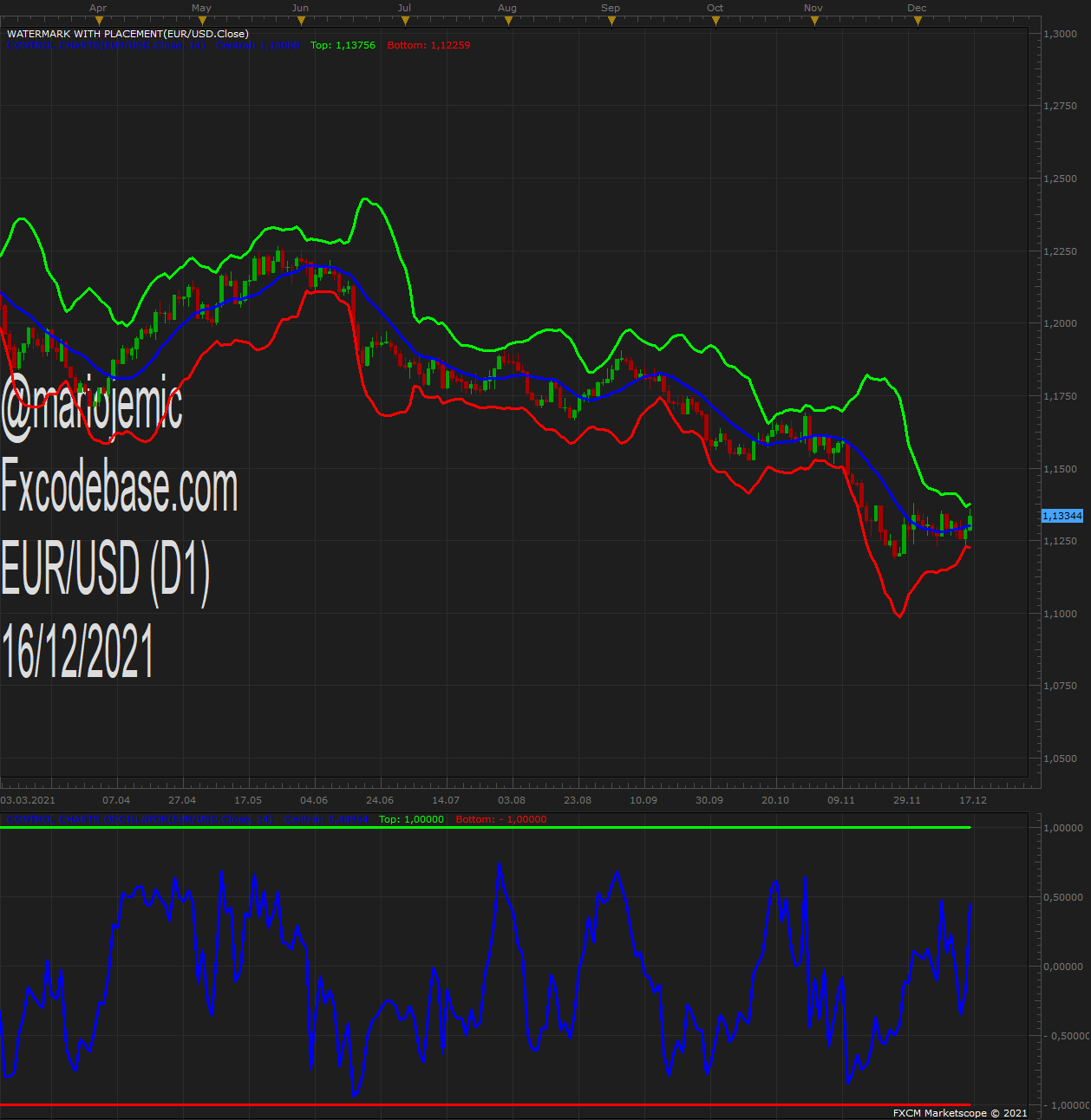
Task: Click the 20.10 date label
Action: coord(775,800)
